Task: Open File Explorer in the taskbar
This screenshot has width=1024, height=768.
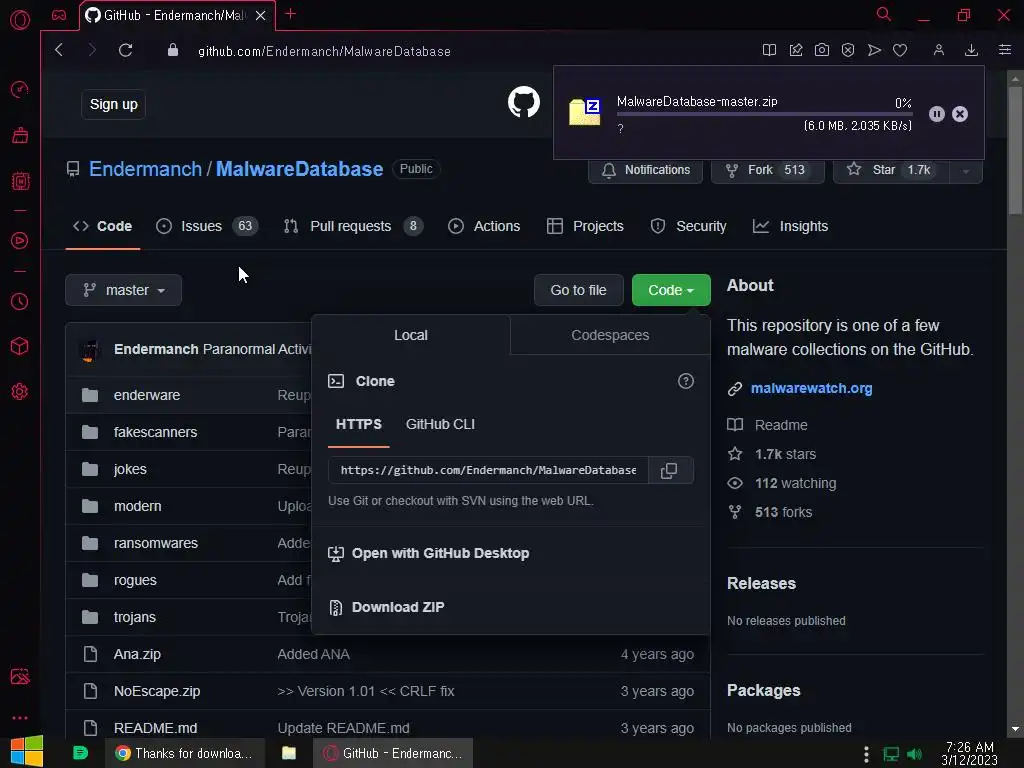Action: (289, 753)
